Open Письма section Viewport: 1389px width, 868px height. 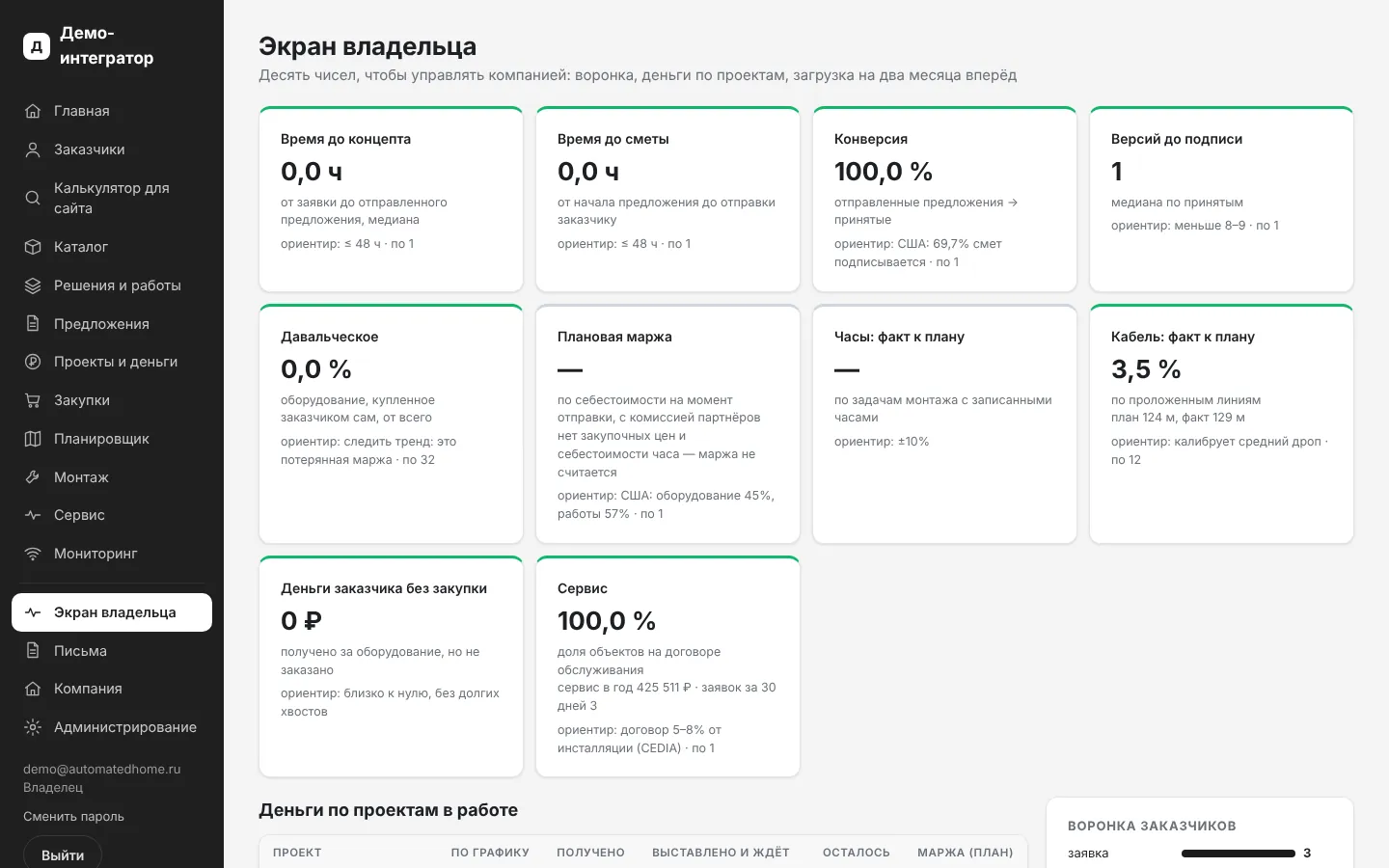coord(112,651)
